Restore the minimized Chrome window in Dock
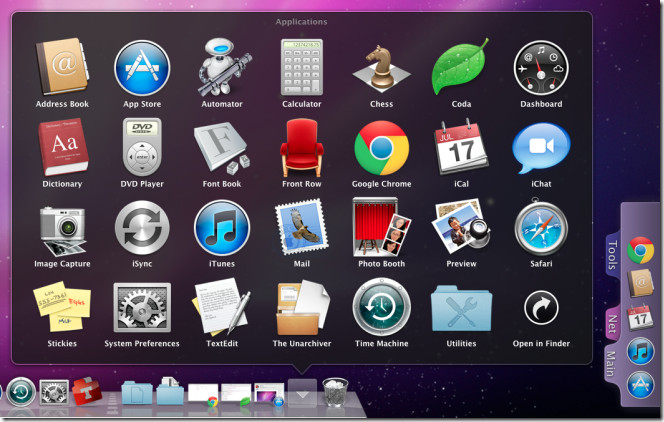This screenshot has width=664, height=422. pos(203,394)
